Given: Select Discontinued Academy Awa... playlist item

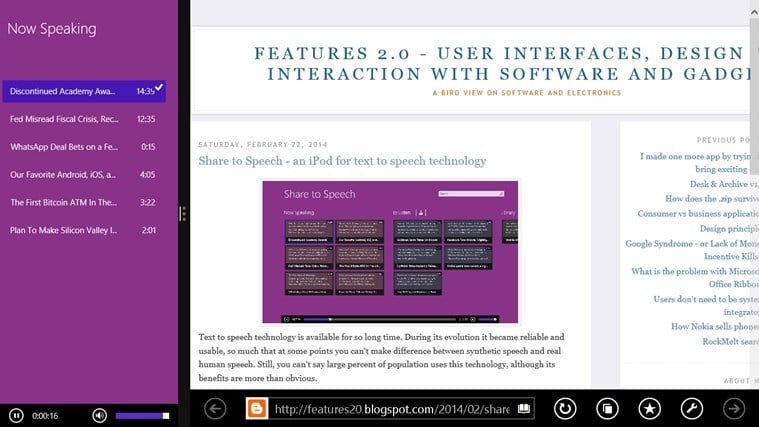Looking at the screenshot, I should pyautogui.click(x=84, y=91).
